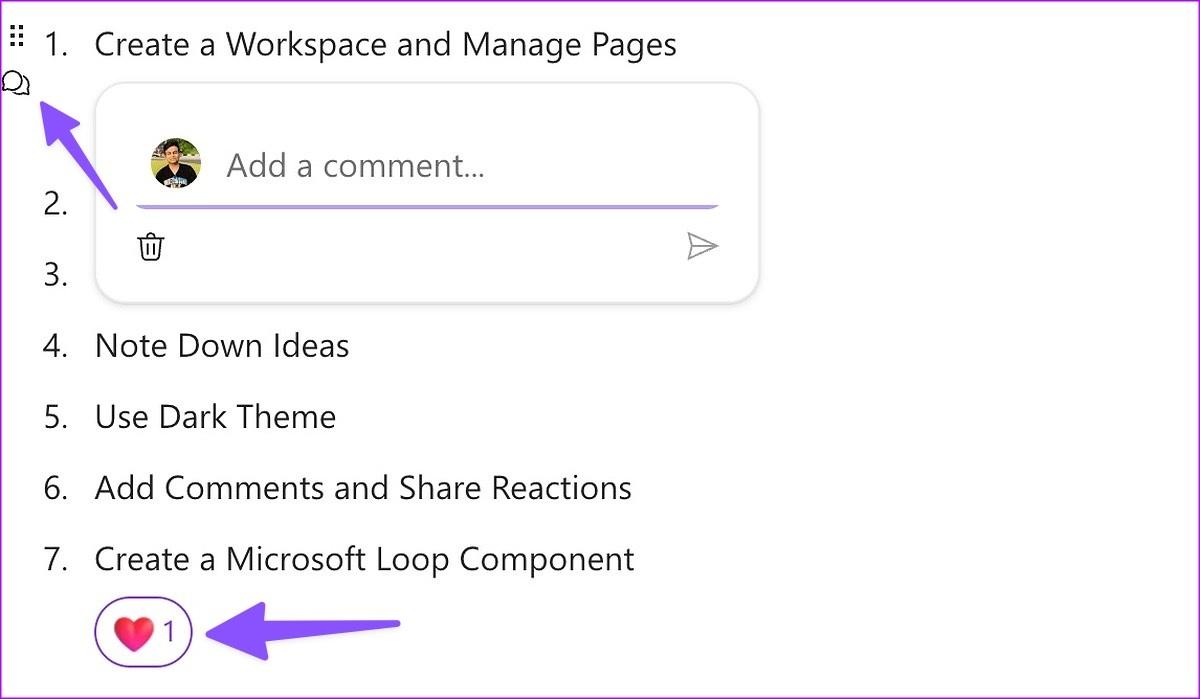Click list number '5.' marker
This screenshot has width=1200, height=699.
click(56, 417)
